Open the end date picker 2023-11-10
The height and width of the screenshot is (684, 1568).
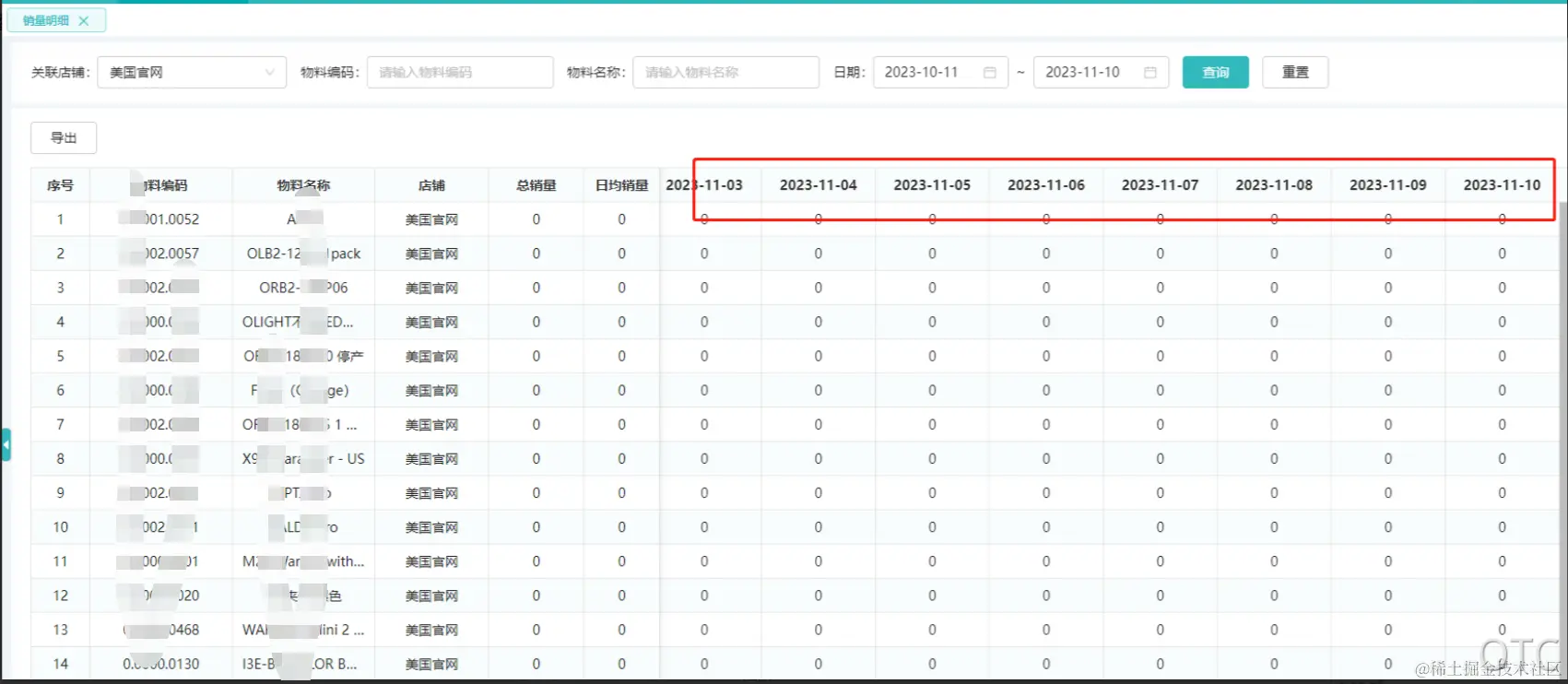click(x=1101, y=72)
